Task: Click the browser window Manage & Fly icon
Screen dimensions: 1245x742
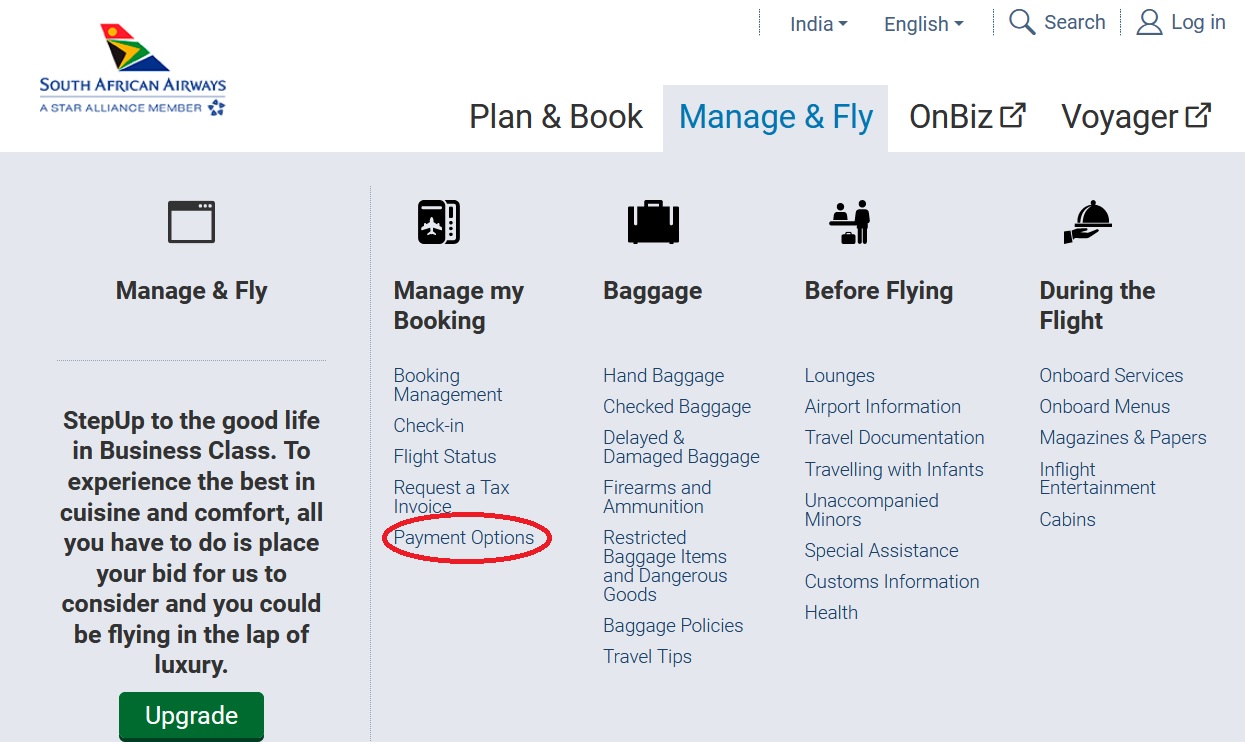Action: pyautogui.click(x=191, y=222)
